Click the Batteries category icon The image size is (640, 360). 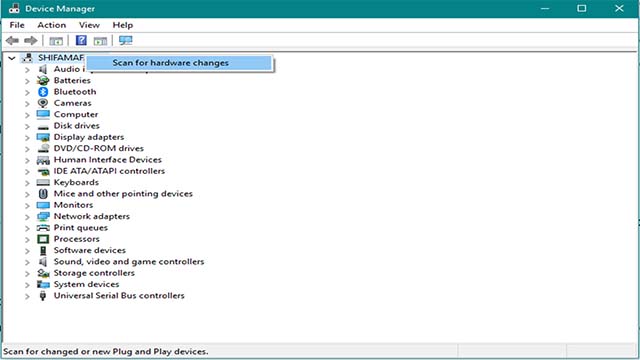click(43, 80)
